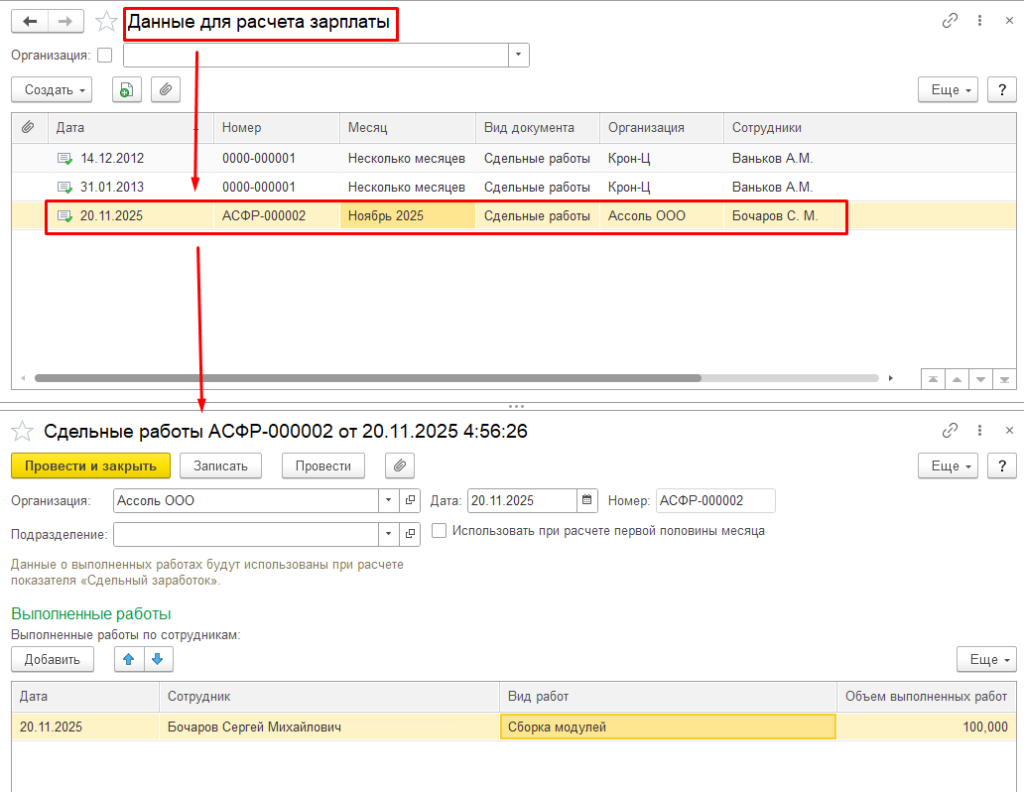Viewport: 1024px width, 795px height.
Task: Click the back navigation arrow
Action: pos(29,21)
